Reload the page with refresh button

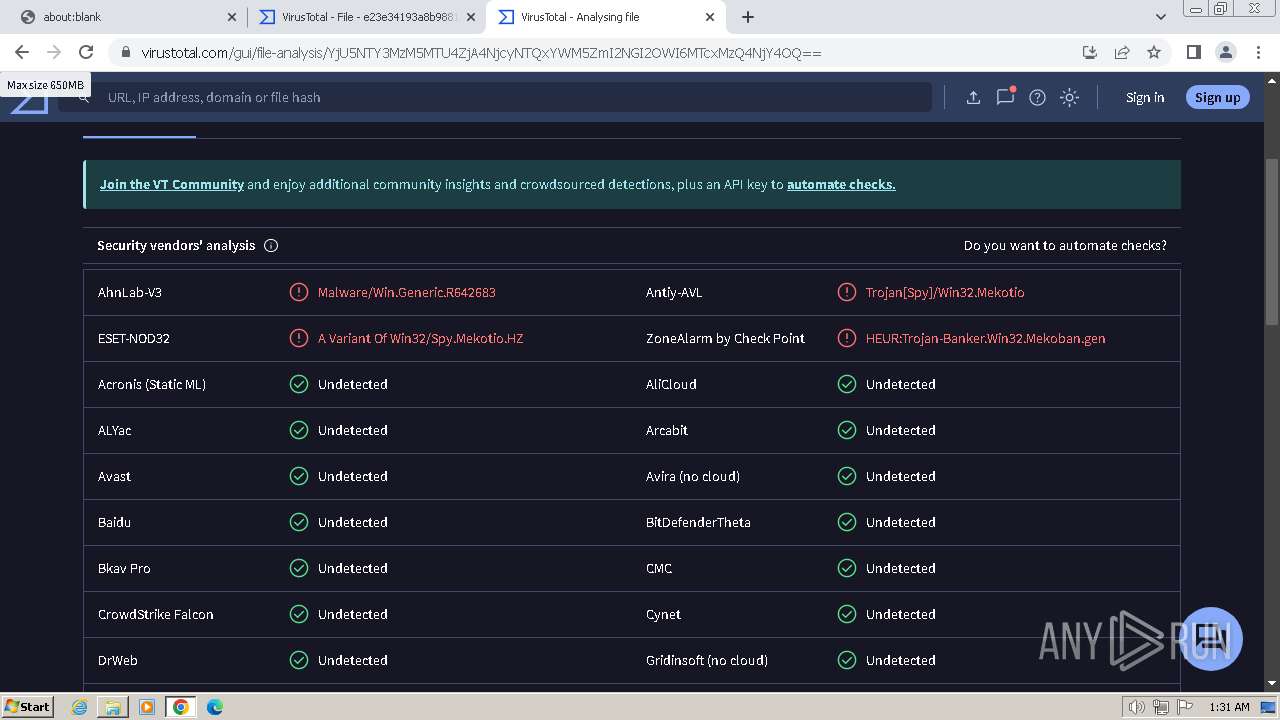coord(86,52)
